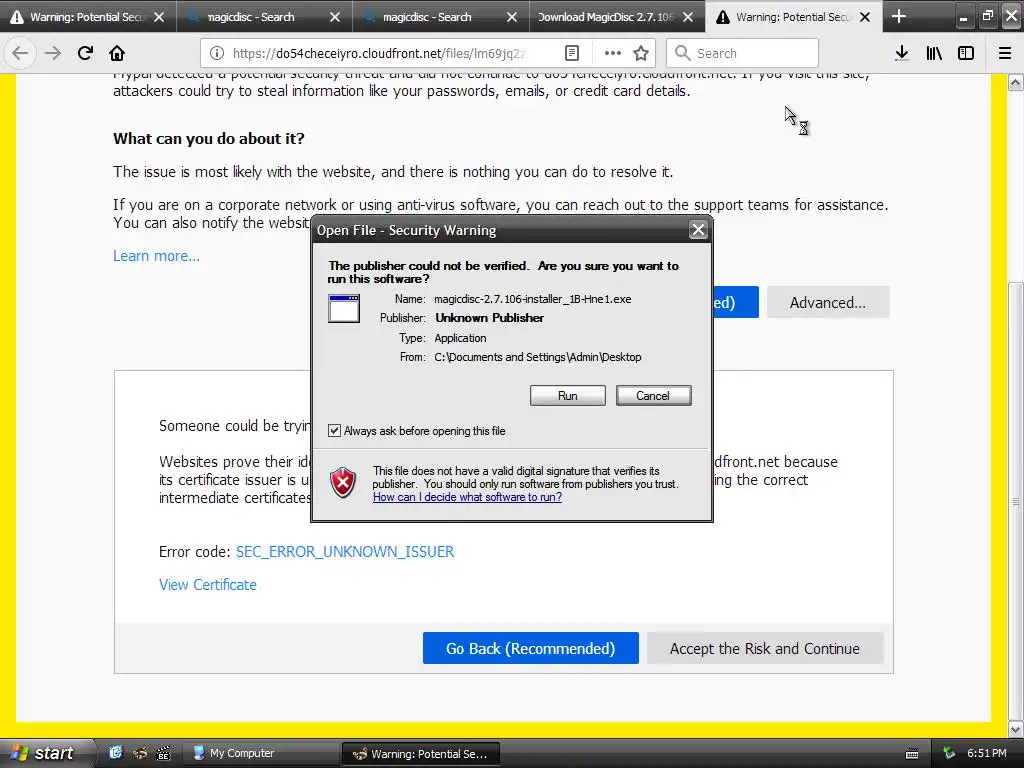The width and height of the screenshot is (1024, 768).
Task: Click the Advanced... button
Action: pos(827,302)
